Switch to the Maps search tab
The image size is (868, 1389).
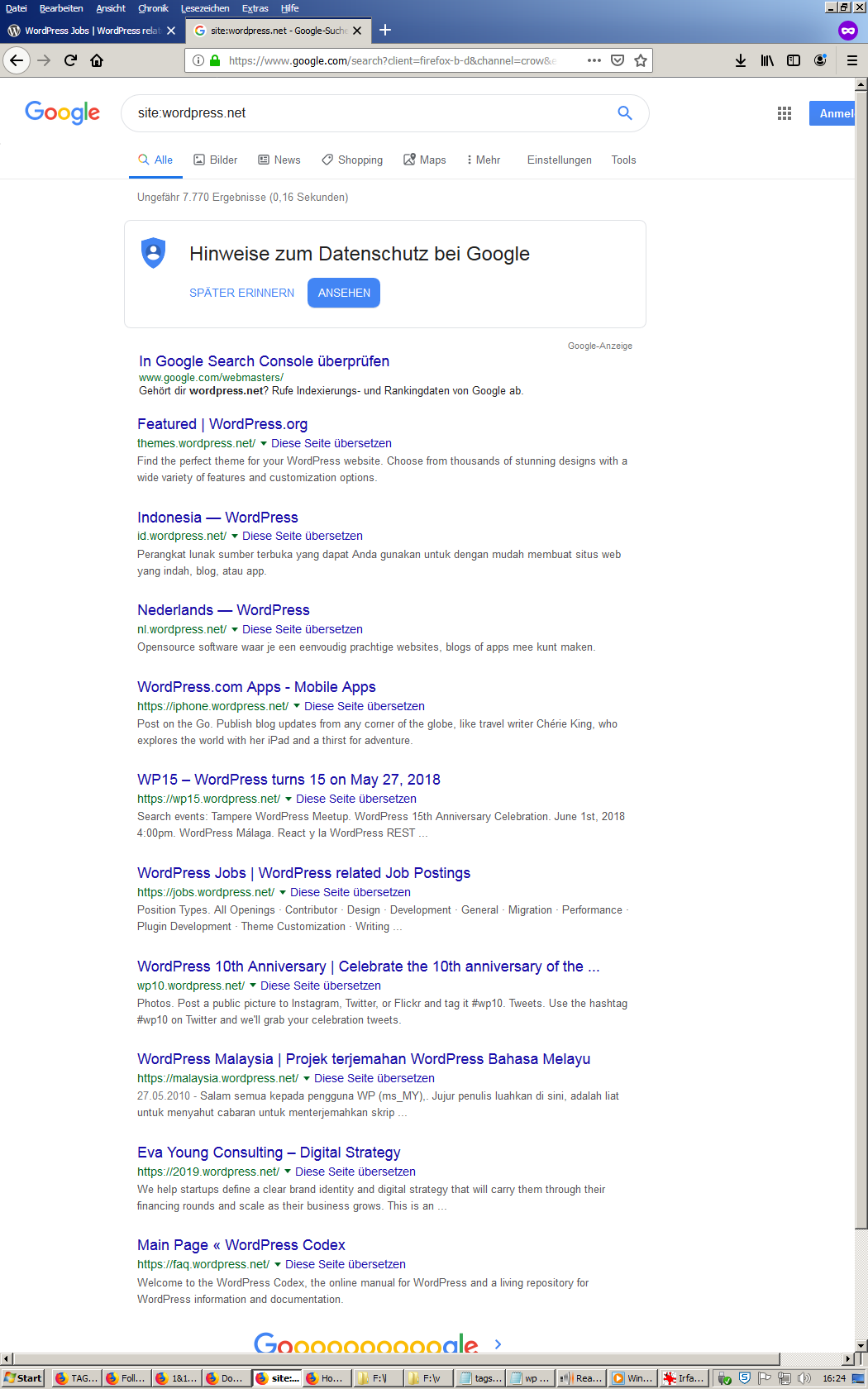(x=425, y=160)
